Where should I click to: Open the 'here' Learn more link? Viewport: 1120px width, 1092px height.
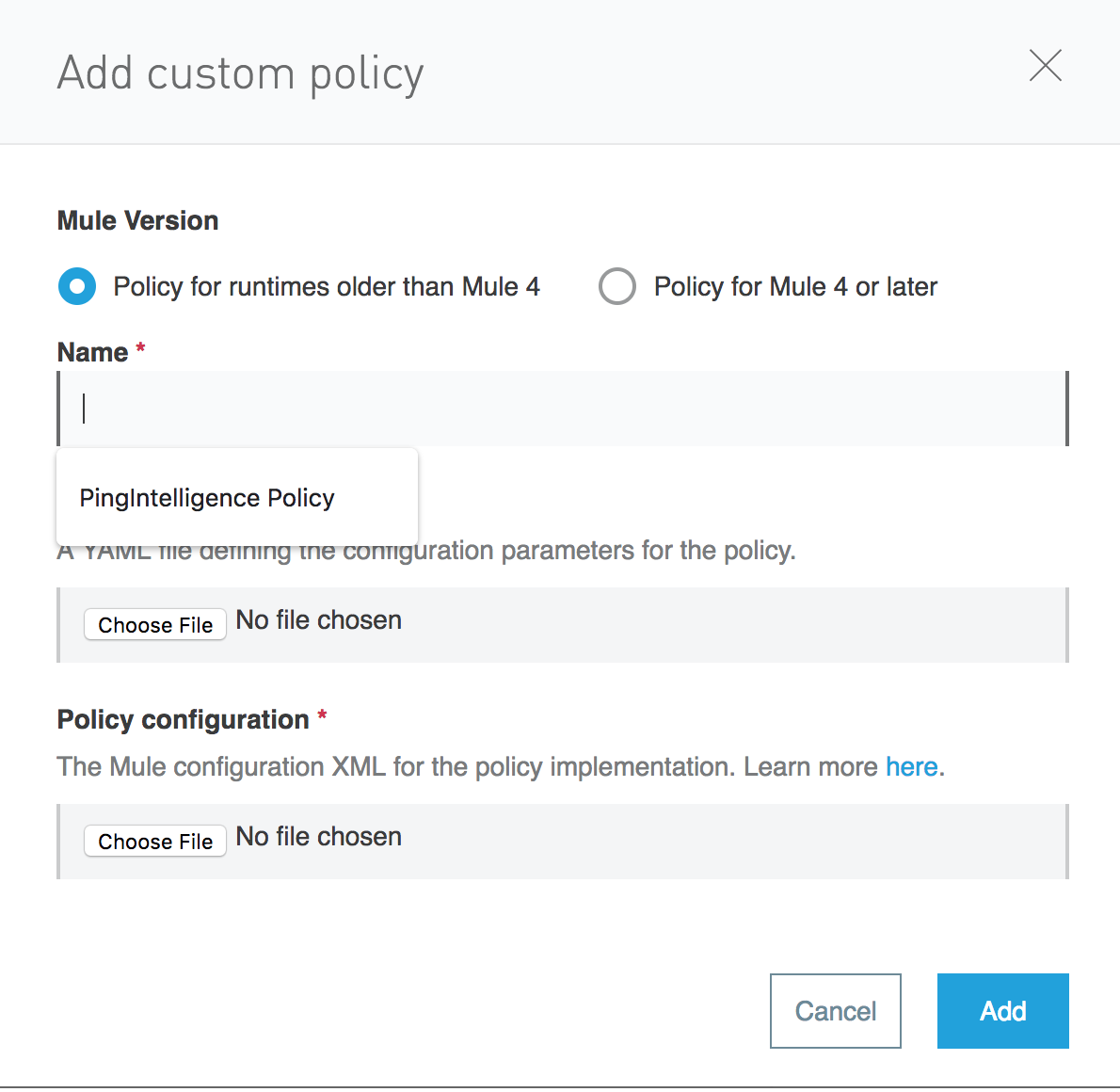(x=911, y=767)
